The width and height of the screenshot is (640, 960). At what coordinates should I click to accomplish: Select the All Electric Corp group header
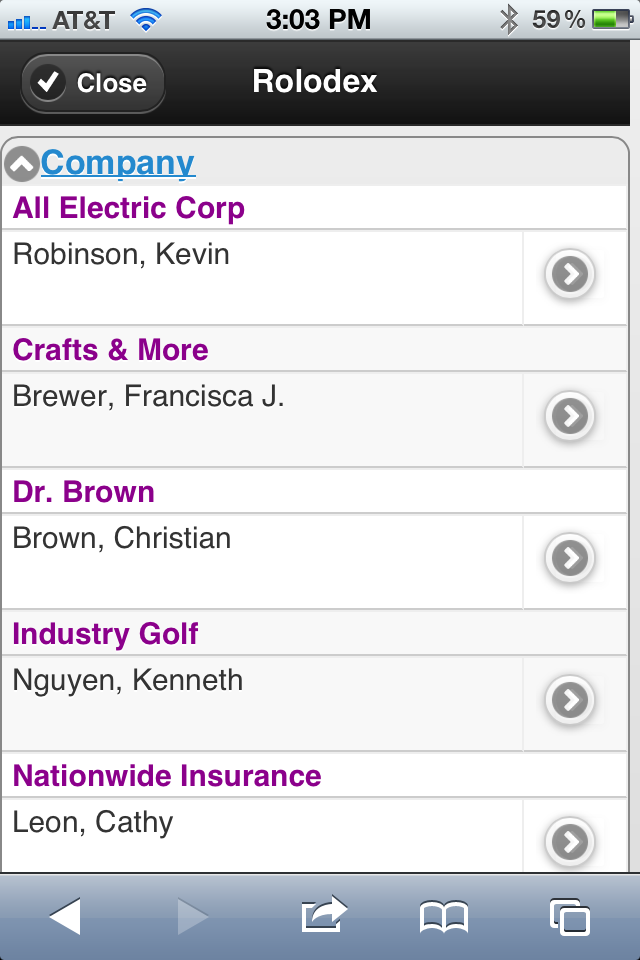[x=314, y=208]
